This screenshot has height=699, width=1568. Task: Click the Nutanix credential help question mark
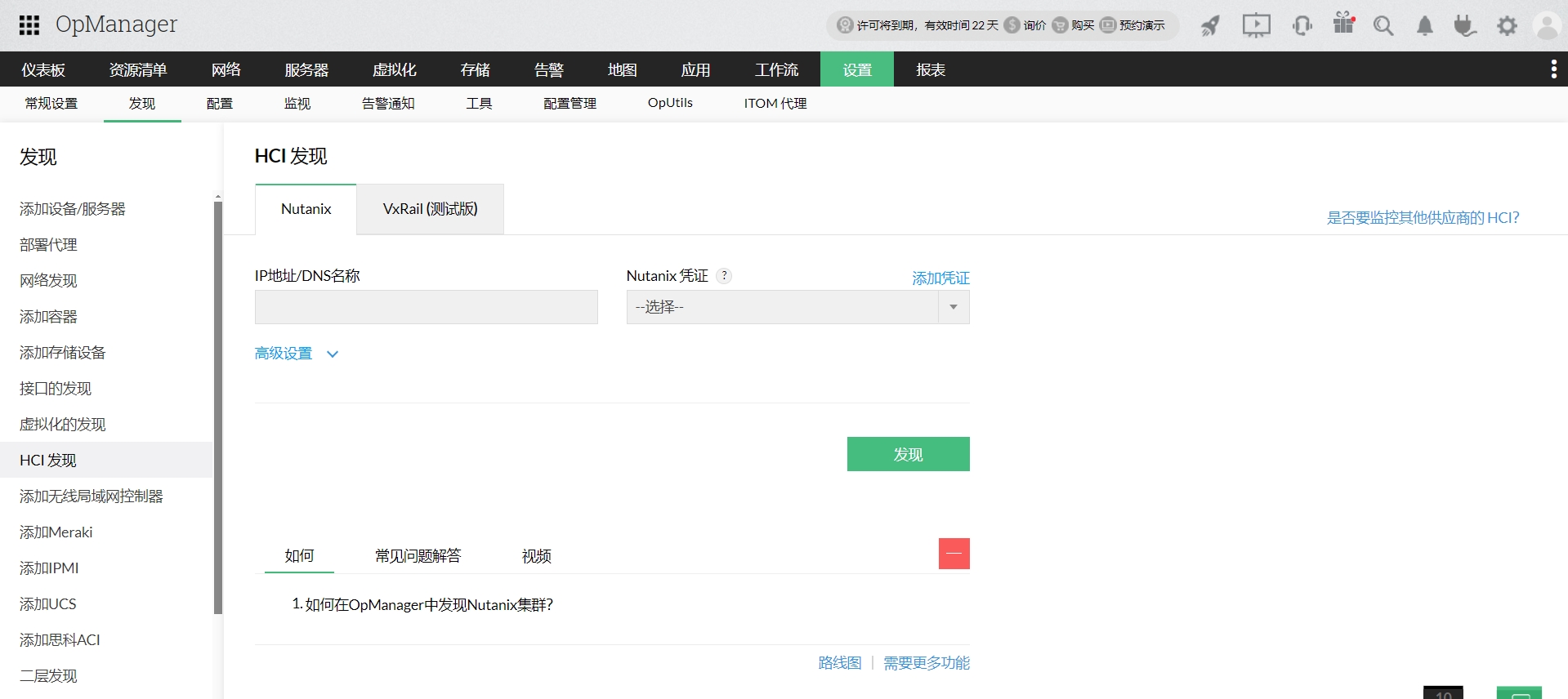click(724, 276)
